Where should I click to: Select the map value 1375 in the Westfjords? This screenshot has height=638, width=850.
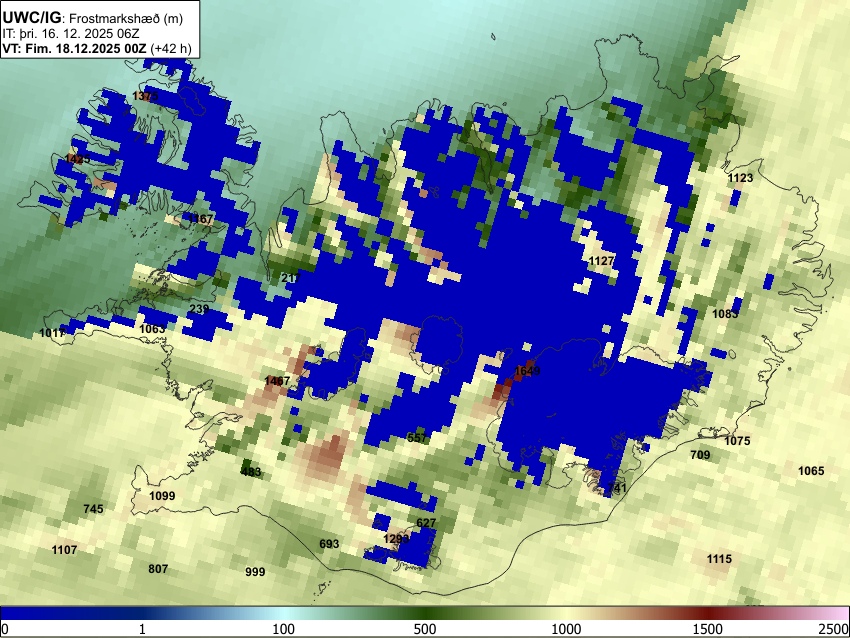[145, 96]
